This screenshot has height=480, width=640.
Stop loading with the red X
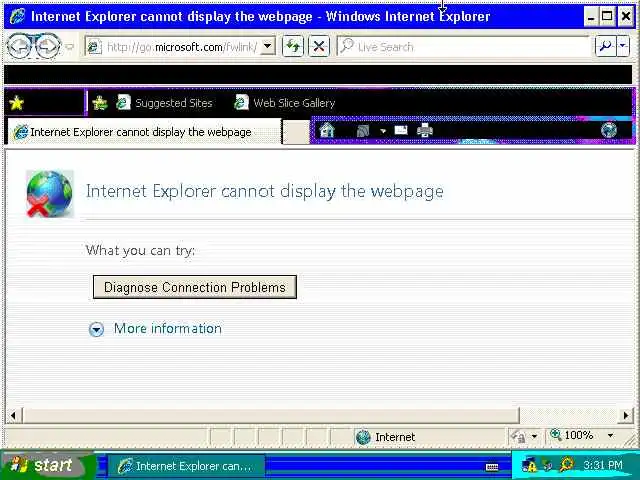tap(319, 47)
